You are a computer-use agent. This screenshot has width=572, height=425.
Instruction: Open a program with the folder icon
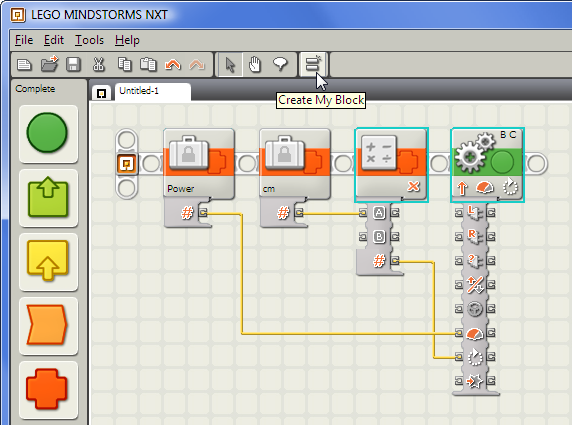pos(49,64)
